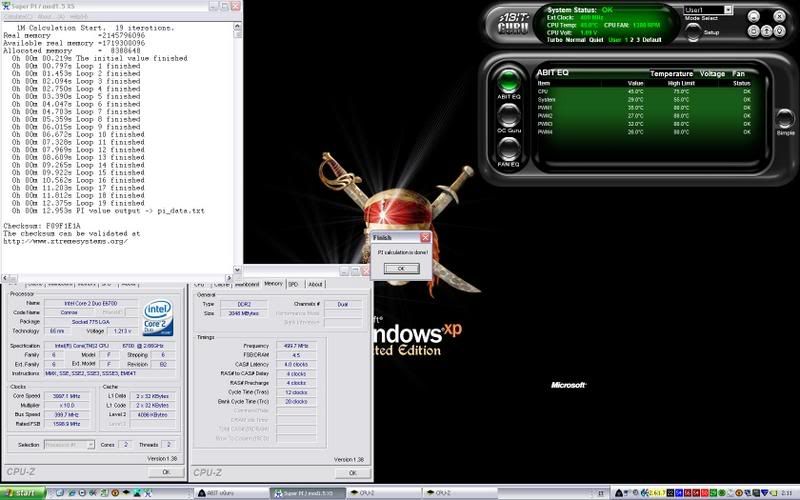The height and width of the screenshot is (500, 800).
Task: Open the OC Guru panel
Action: [x=508, y=114]
